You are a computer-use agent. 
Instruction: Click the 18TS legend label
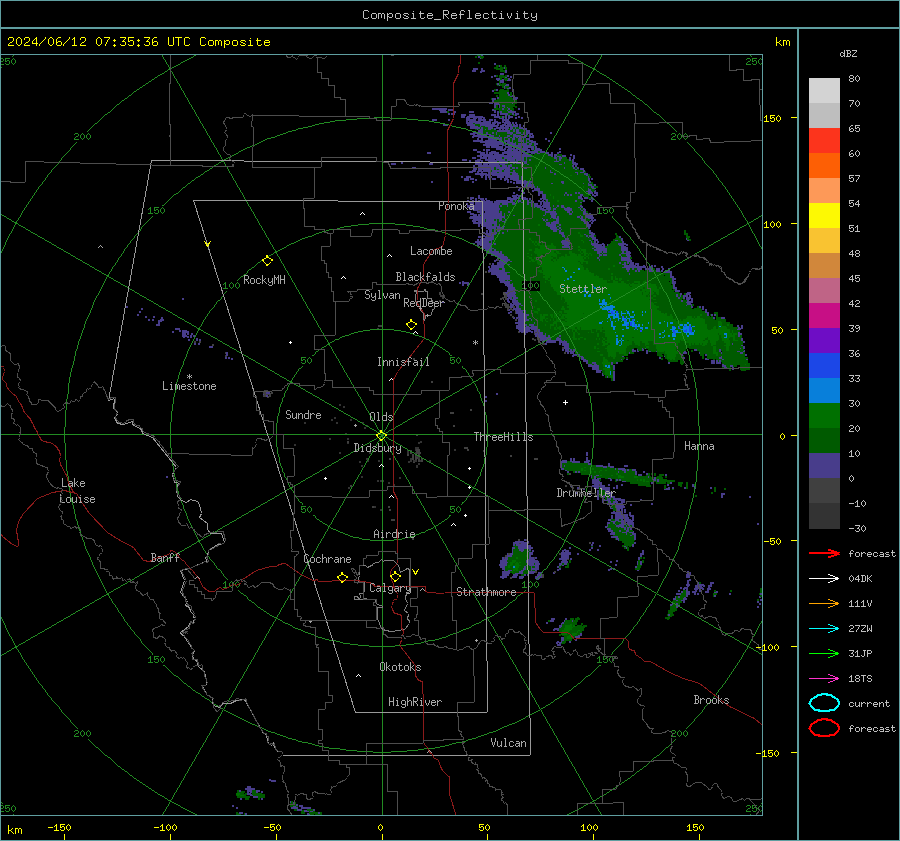coord(860,679)
